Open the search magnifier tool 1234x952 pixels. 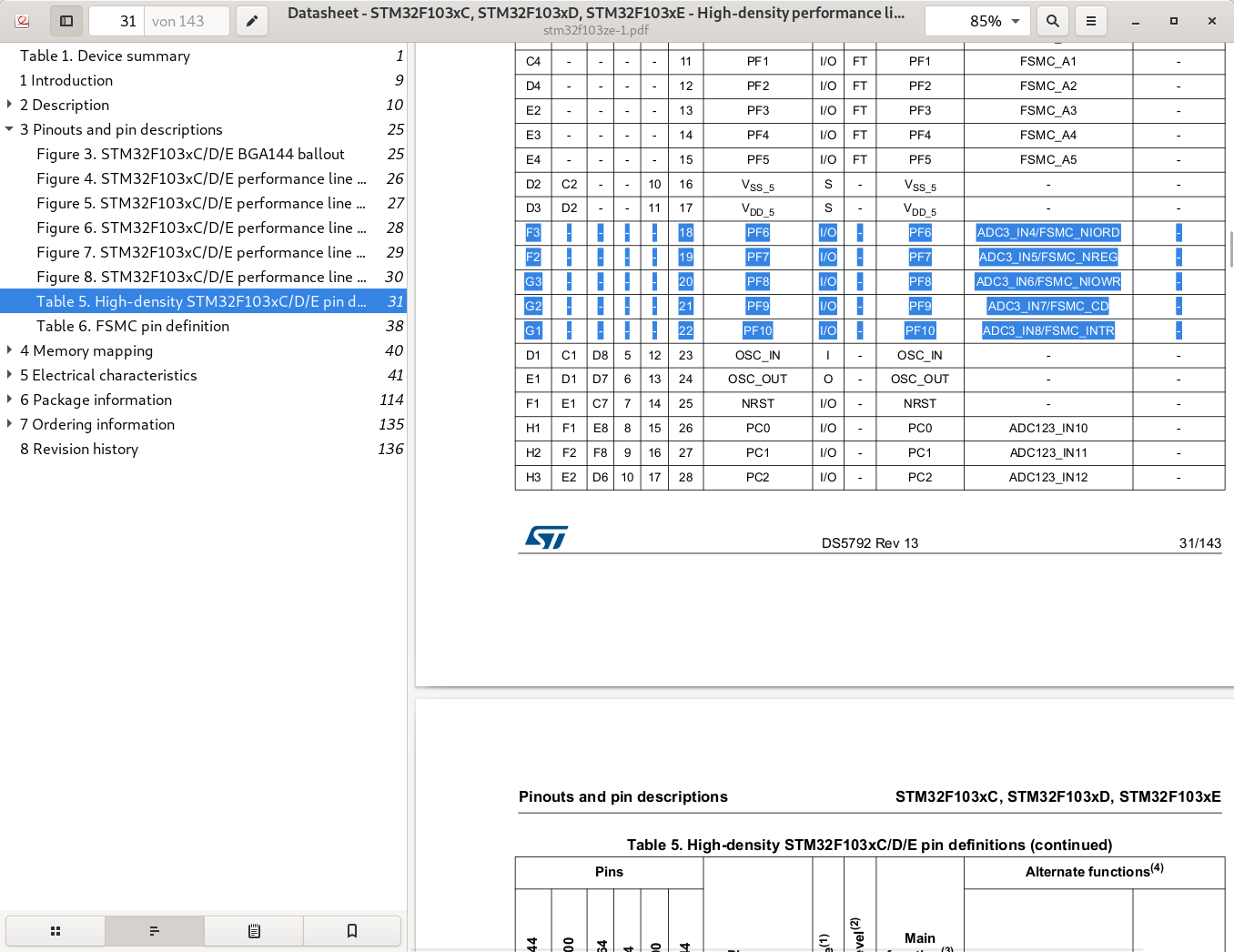1052,21
